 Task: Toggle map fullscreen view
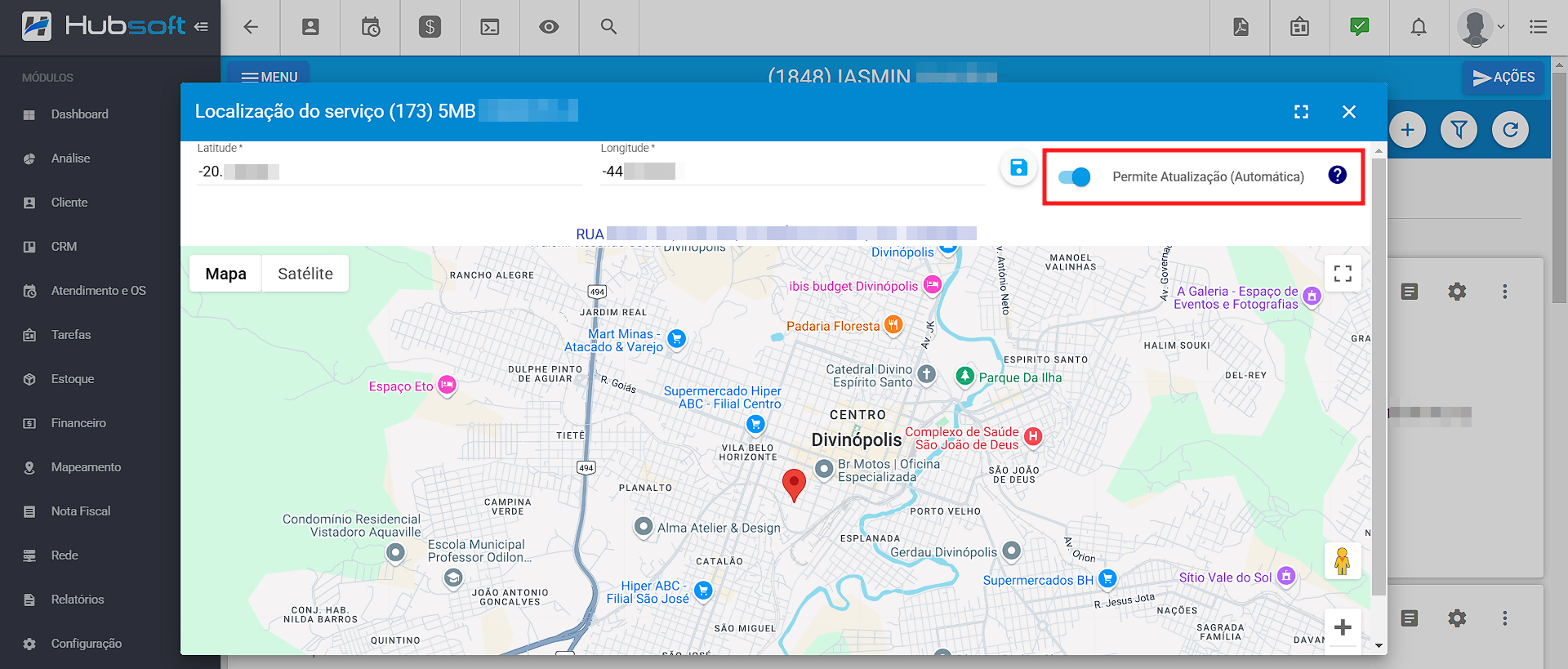1343,274
